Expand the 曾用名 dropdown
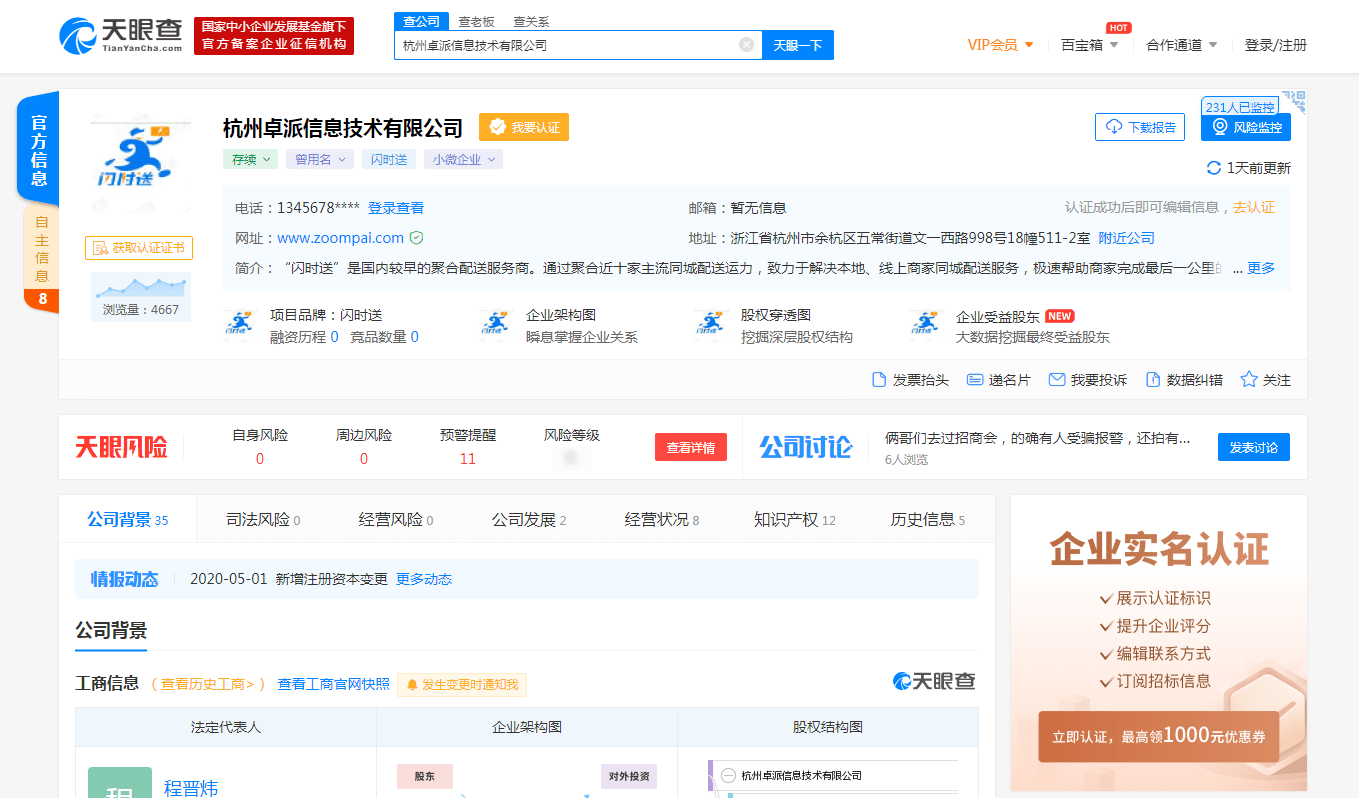The image size is (1359, 798). tap(319, 159)
